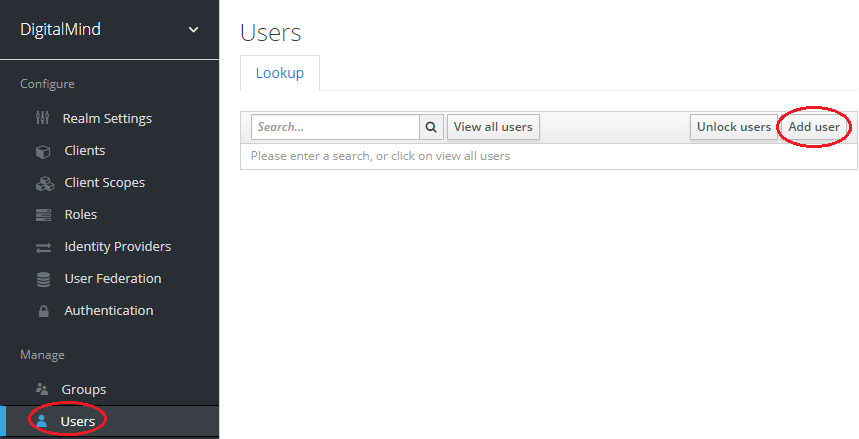Focus the user Search input field
This screenshot has width=859, height=439.
[x=335, y=127]
